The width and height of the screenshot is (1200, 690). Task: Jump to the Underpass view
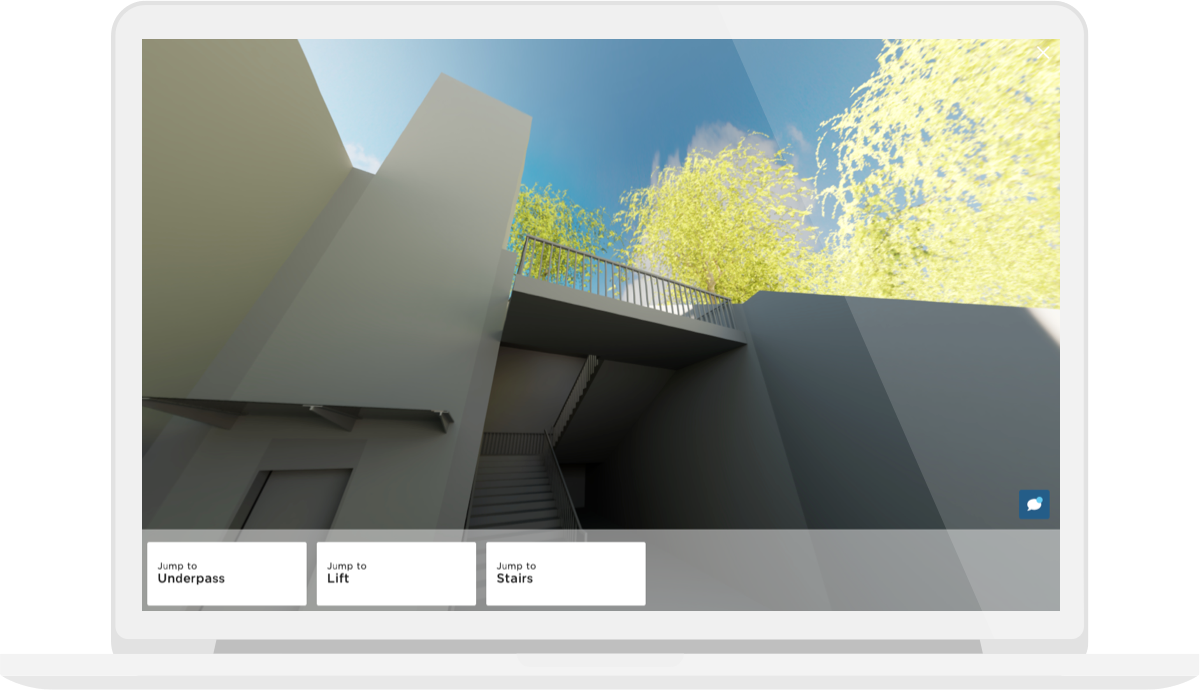(x=227, y=573)
